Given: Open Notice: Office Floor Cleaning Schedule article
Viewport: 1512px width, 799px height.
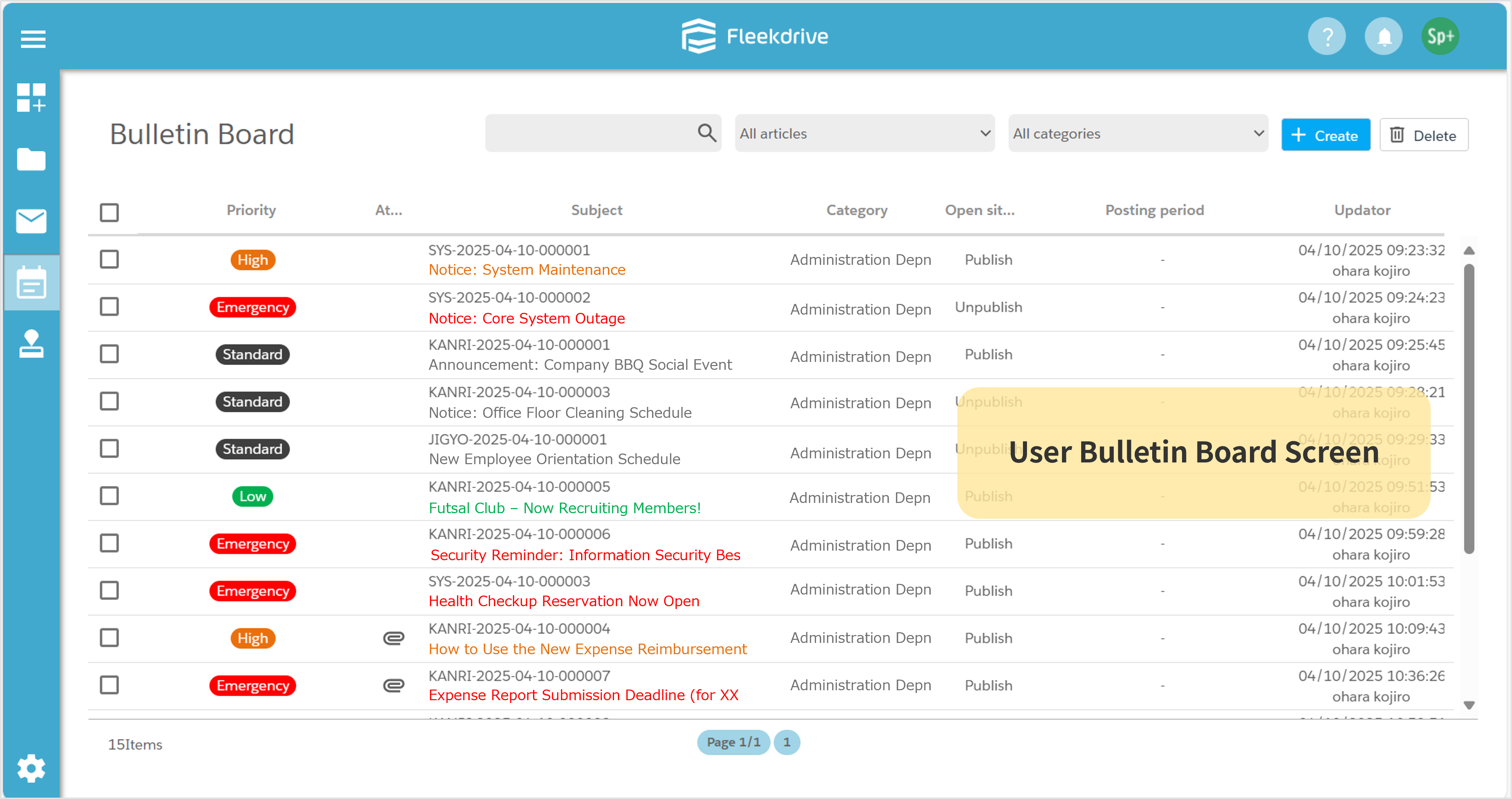Looking at the screenshot, I should (x=560, y=413).
